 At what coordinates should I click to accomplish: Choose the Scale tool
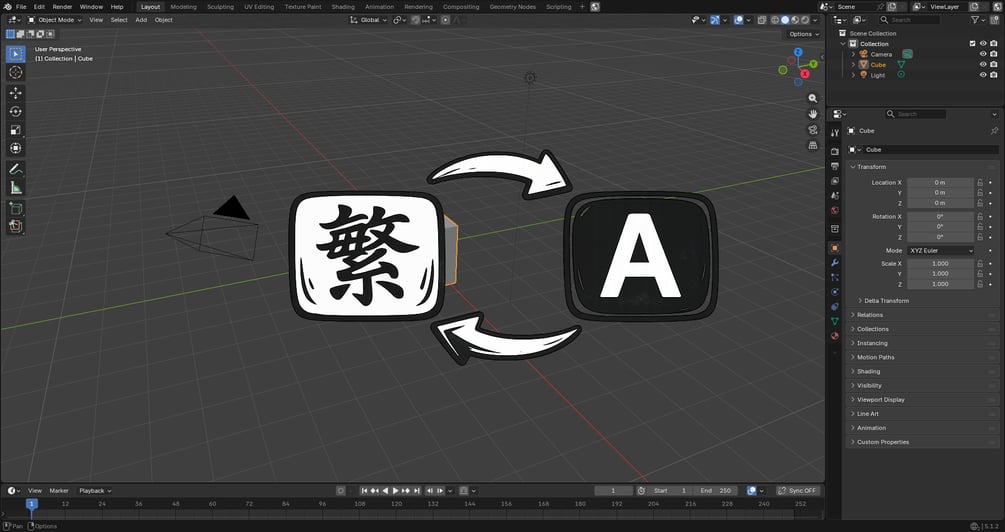[16, 130]
